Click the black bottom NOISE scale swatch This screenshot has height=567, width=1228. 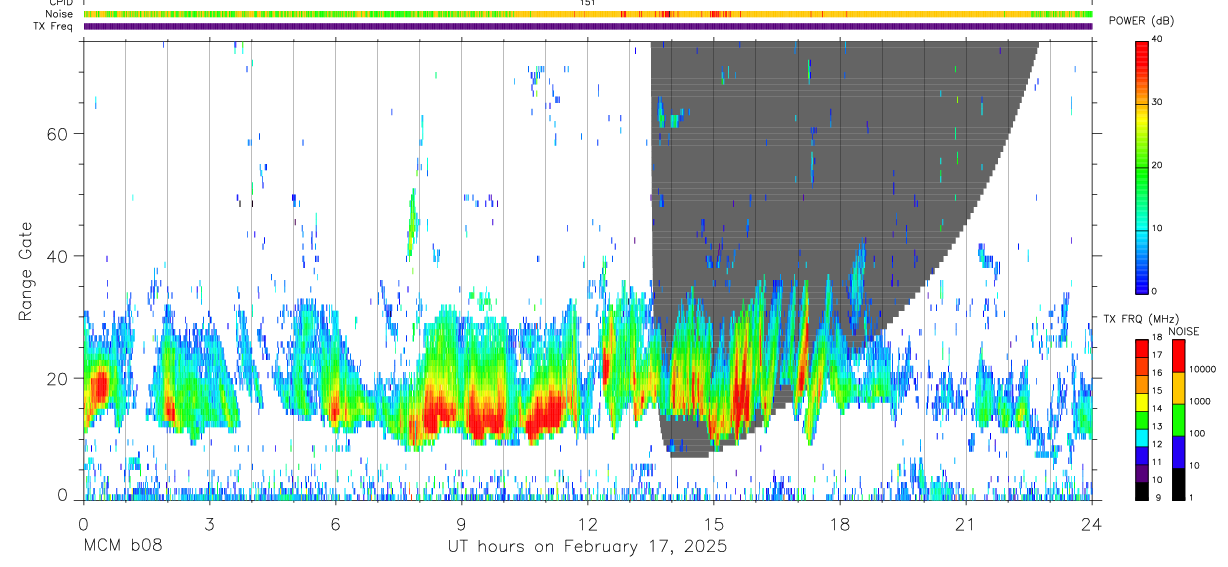tap(1178, 484)
